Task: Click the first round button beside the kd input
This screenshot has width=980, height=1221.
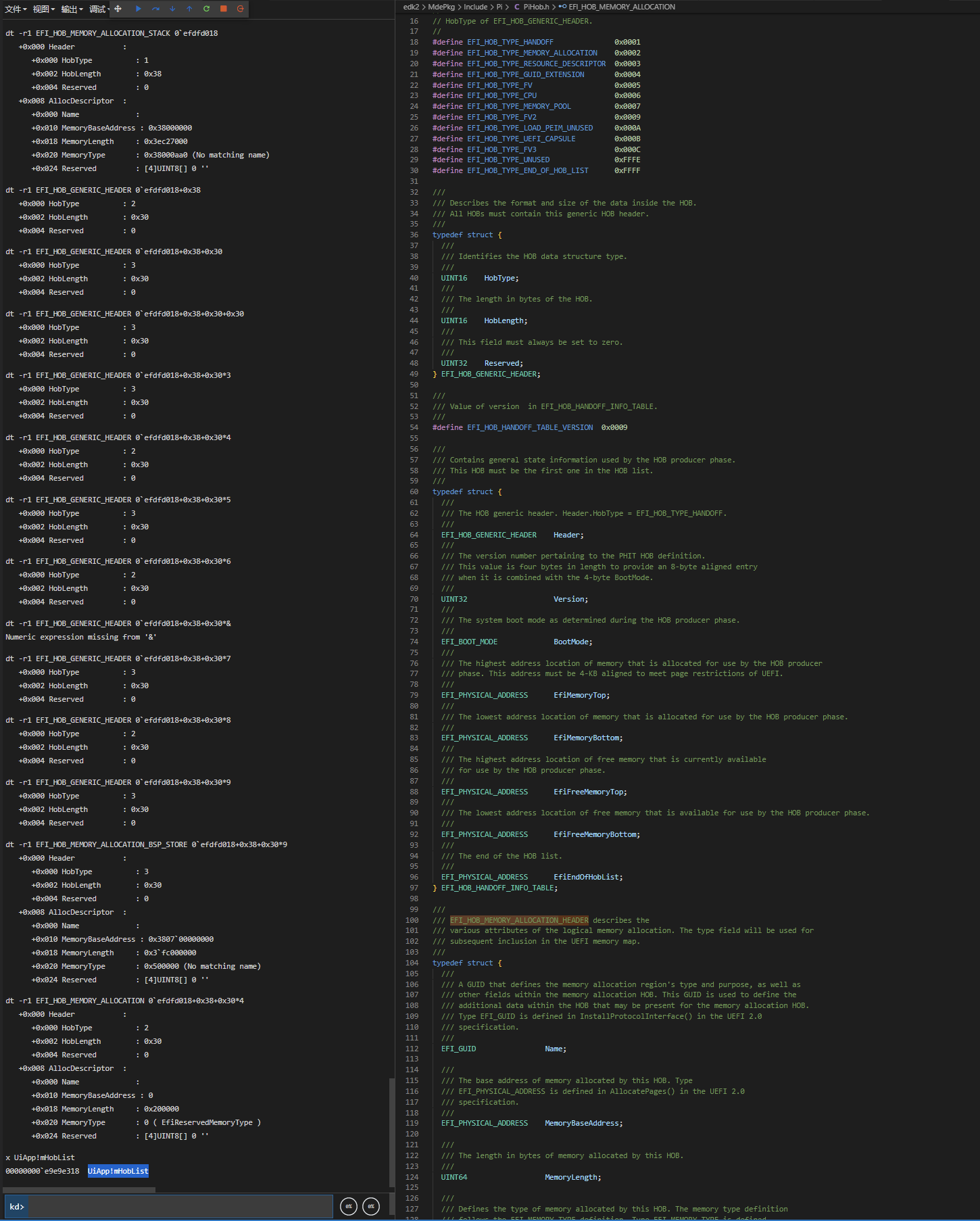Action: (349, 1206)
